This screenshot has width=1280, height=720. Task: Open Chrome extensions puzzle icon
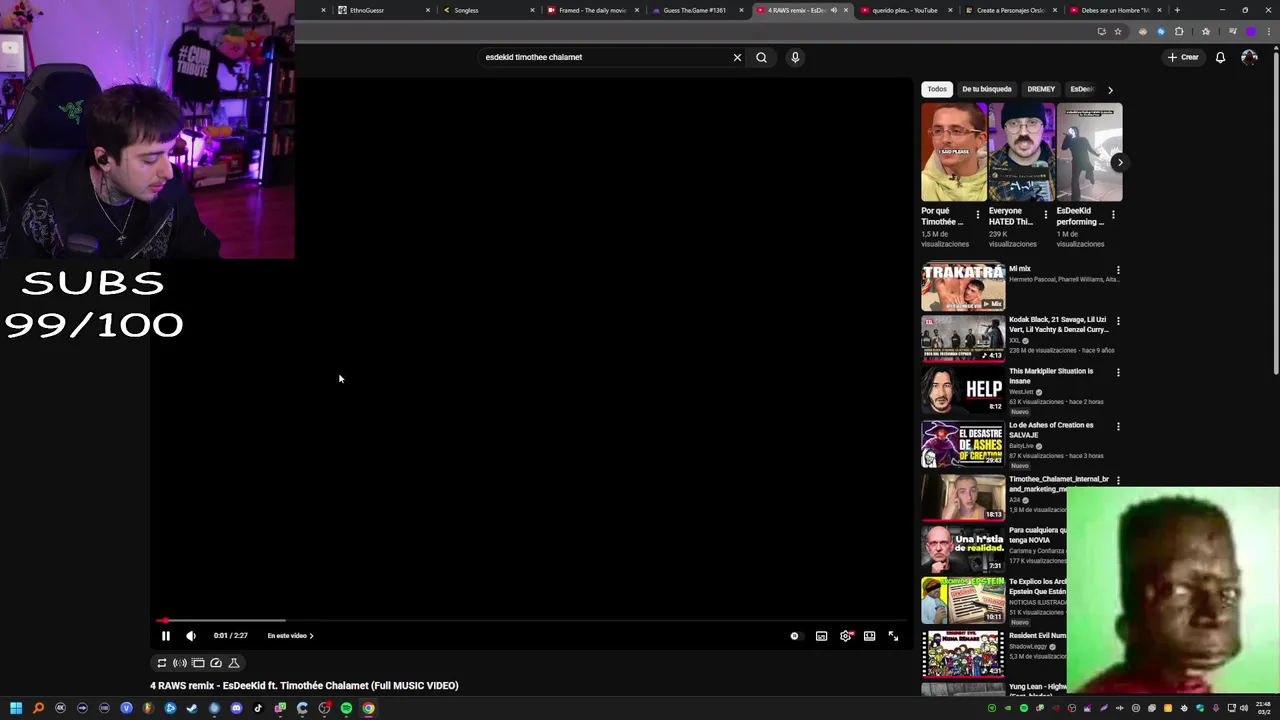click(x=1179, y=32)
